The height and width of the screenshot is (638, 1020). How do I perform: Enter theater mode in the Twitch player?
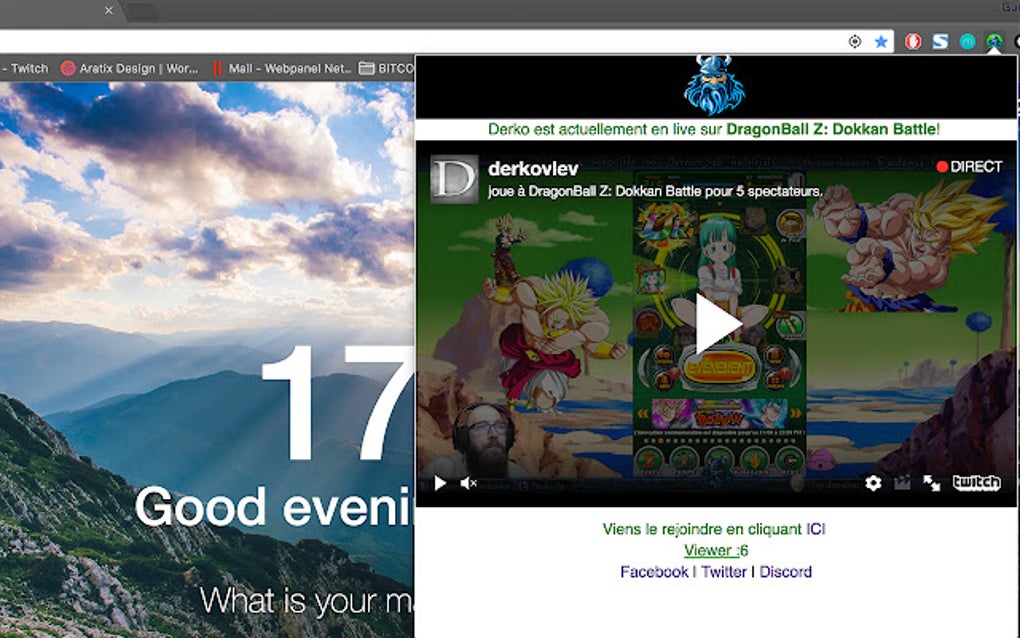pyautogui.click(x=903, y=482)
